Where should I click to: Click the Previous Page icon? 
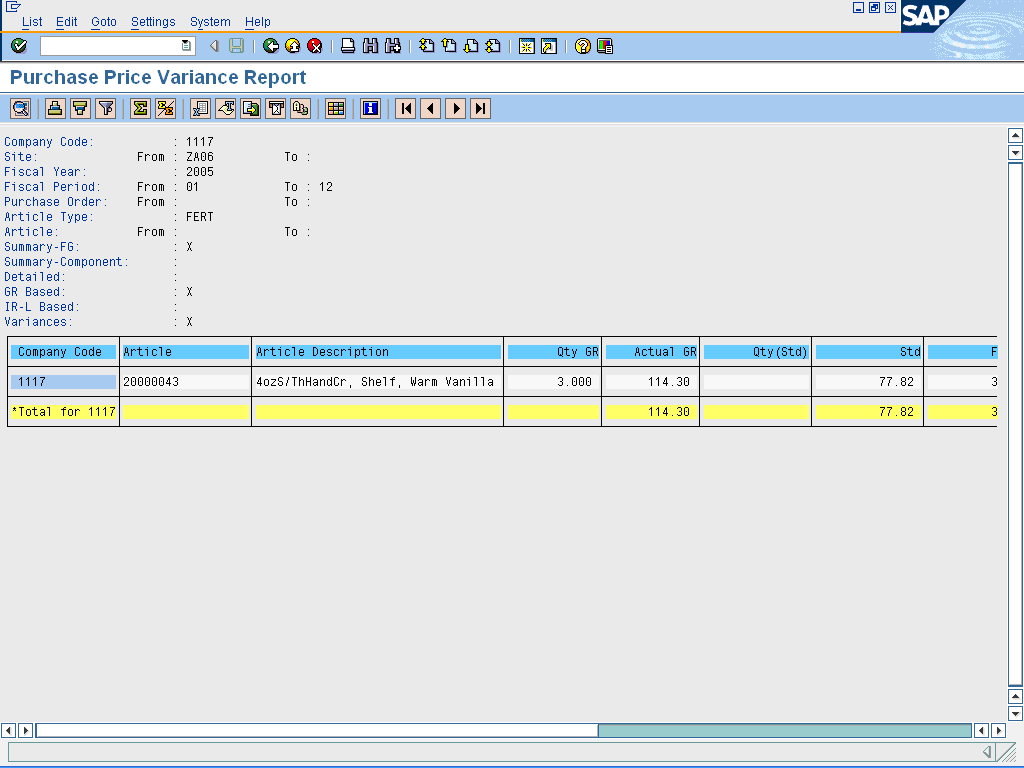pyautogui.click(x=449, y=46)
